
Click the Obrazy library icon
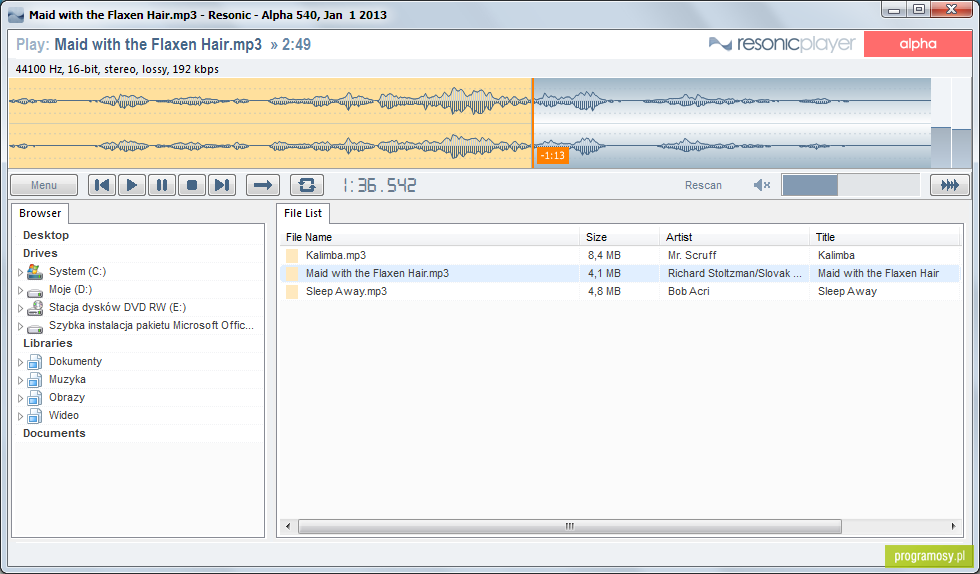pyautogui.click(x=35, y=398)
